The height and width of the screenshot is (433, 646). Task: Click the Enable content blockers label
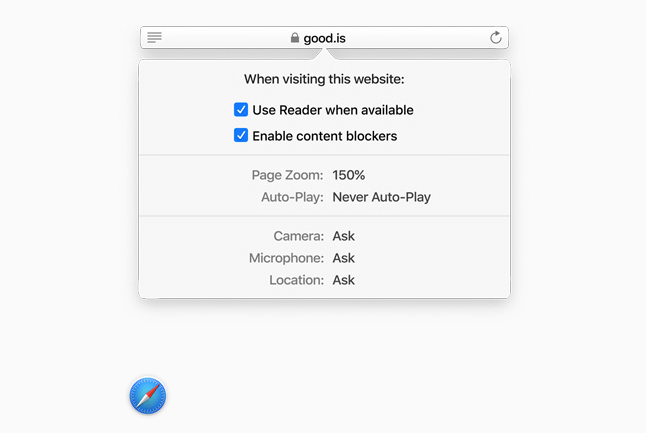(325, 136)
